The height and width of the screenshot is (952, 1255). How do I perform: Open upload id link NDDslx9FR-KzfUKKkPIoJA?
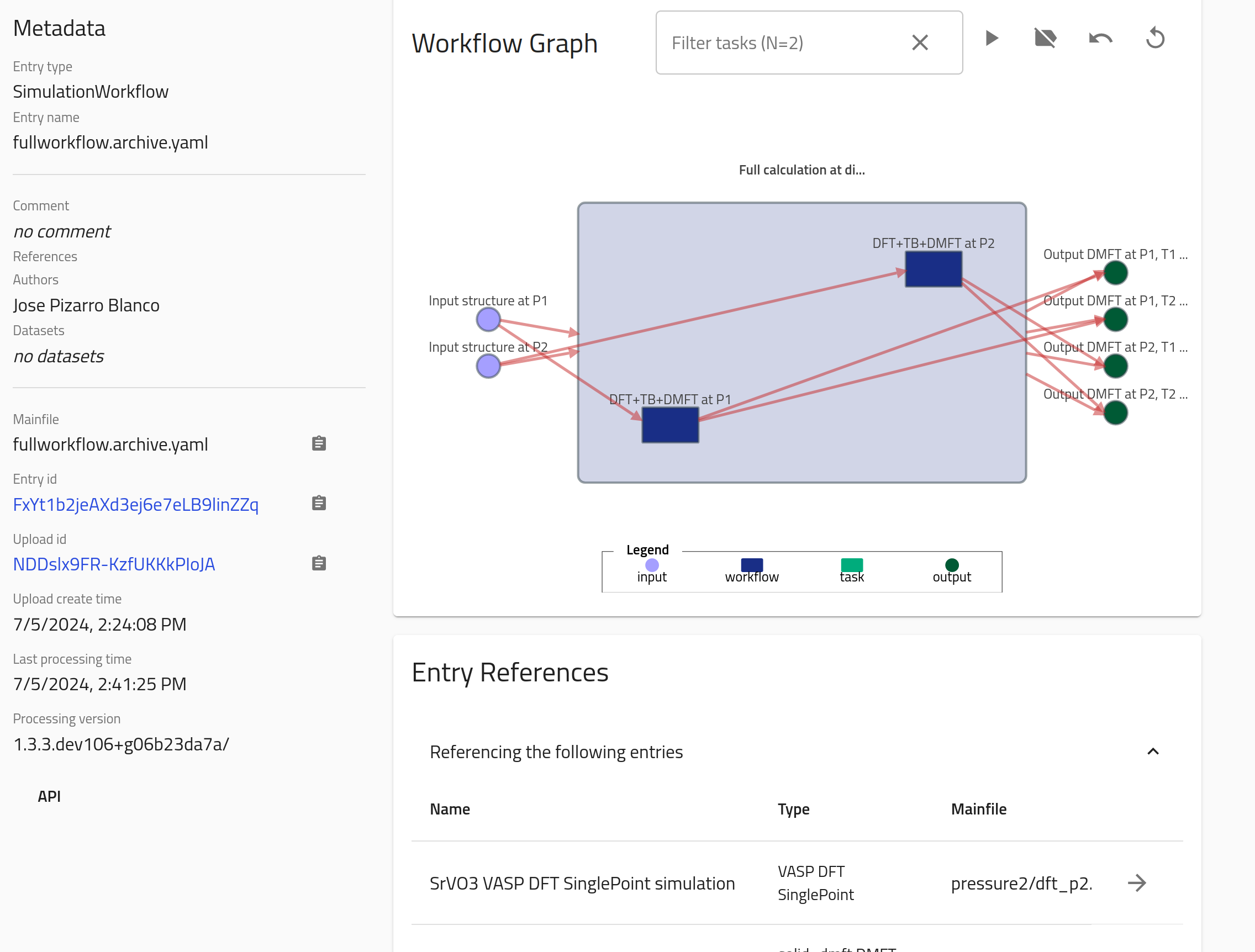click(x=114, y=564)
